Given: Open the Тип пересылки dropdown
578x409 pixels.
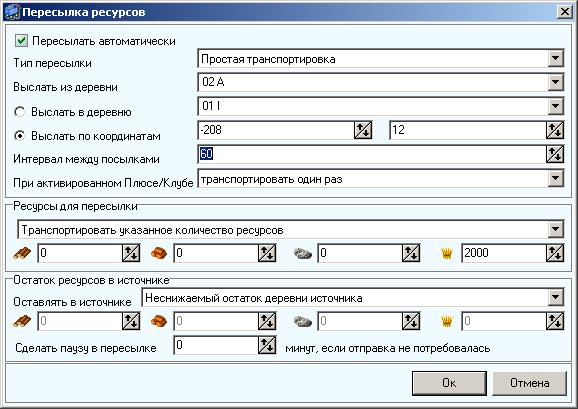Looking at the screenshot, I should tap(555, 59).
